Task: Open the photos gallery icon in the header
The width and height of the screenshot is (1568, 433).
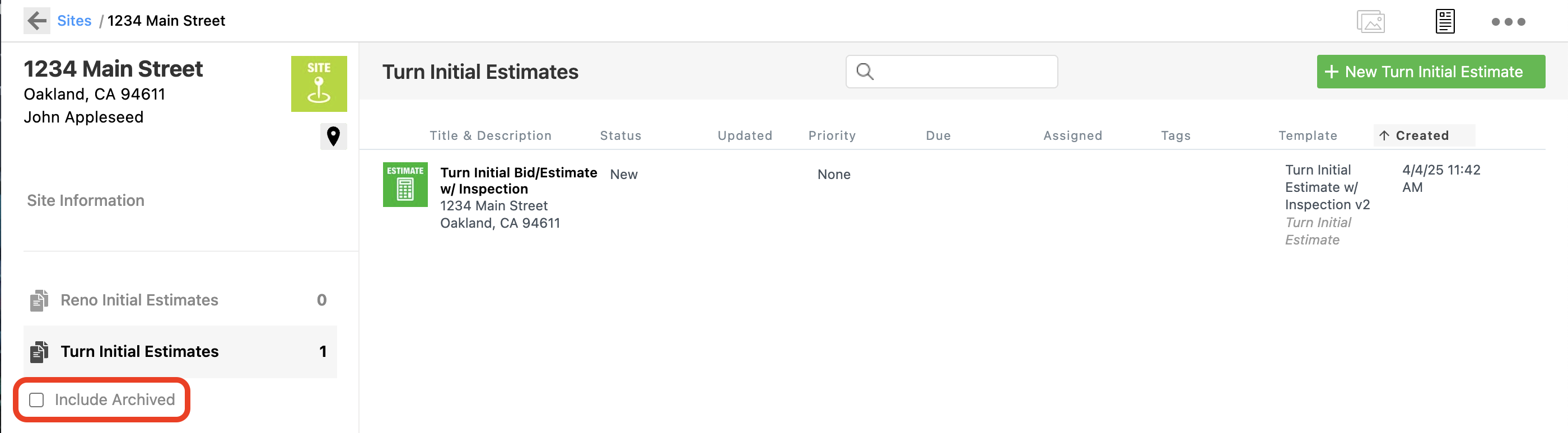Action: 1371,21
